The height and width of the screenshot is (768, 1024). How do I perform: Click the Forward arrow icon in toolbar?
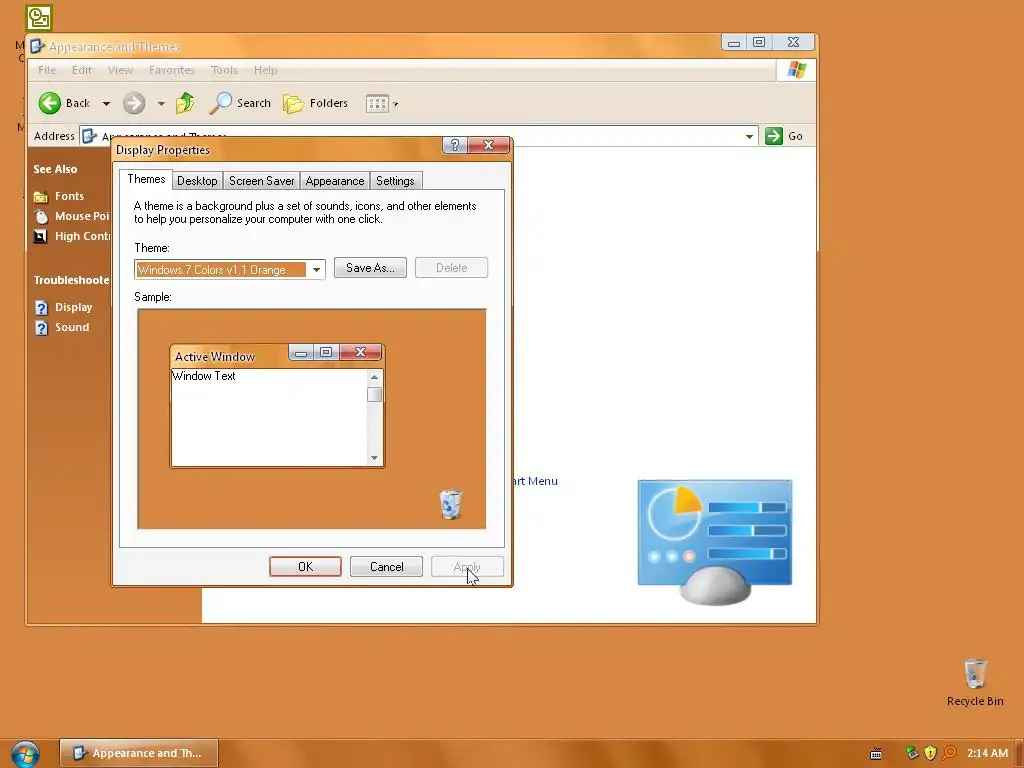pos(134,103)
